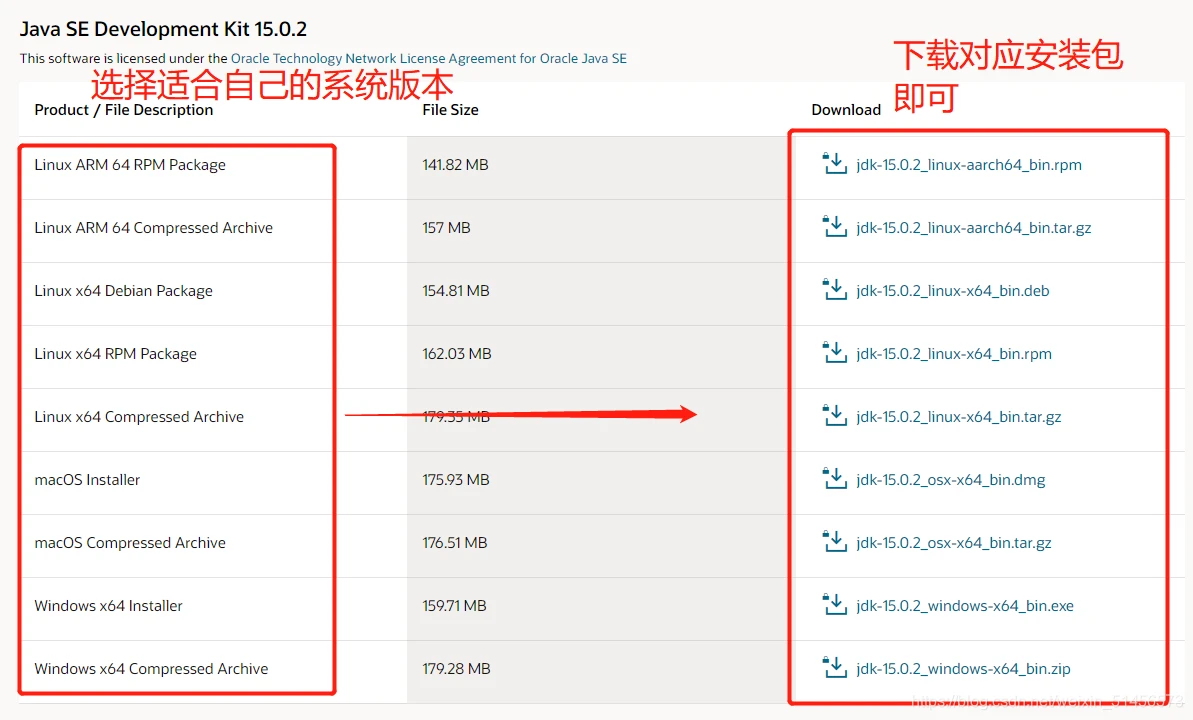This screenshot has width=1193, height=720.
Task: Click download icon for osx-x64_bin.tar.gz
Action: click(x=835, y=542)
